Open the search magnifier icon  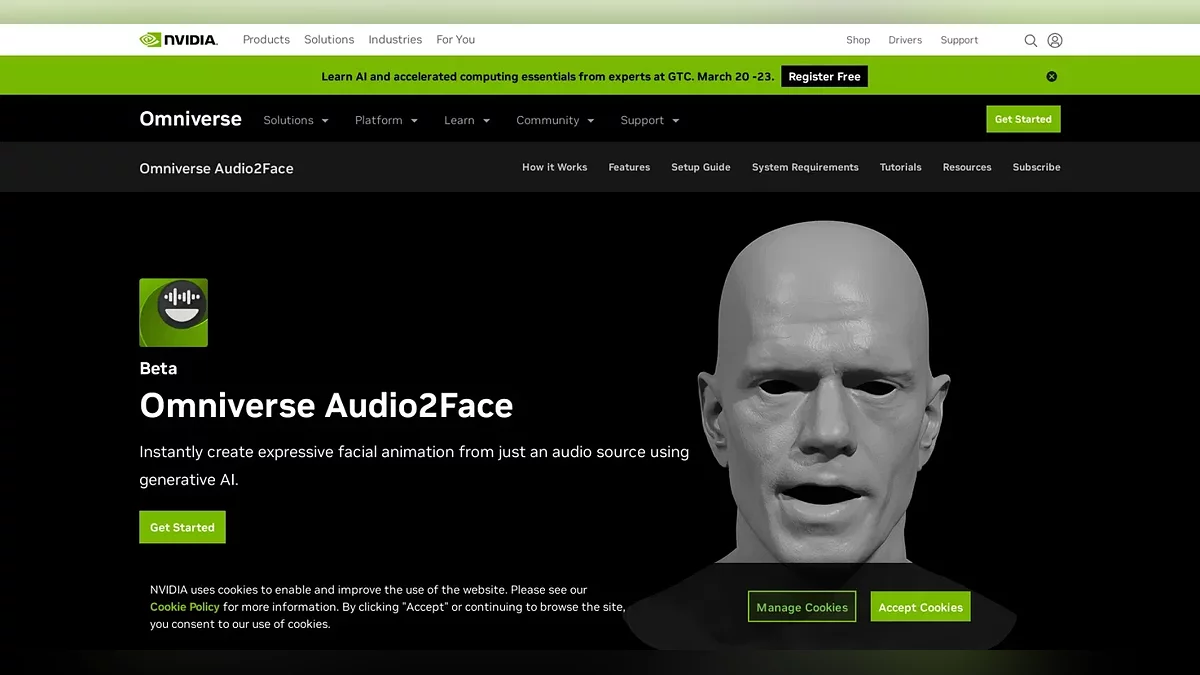[x=1030, y=41]
